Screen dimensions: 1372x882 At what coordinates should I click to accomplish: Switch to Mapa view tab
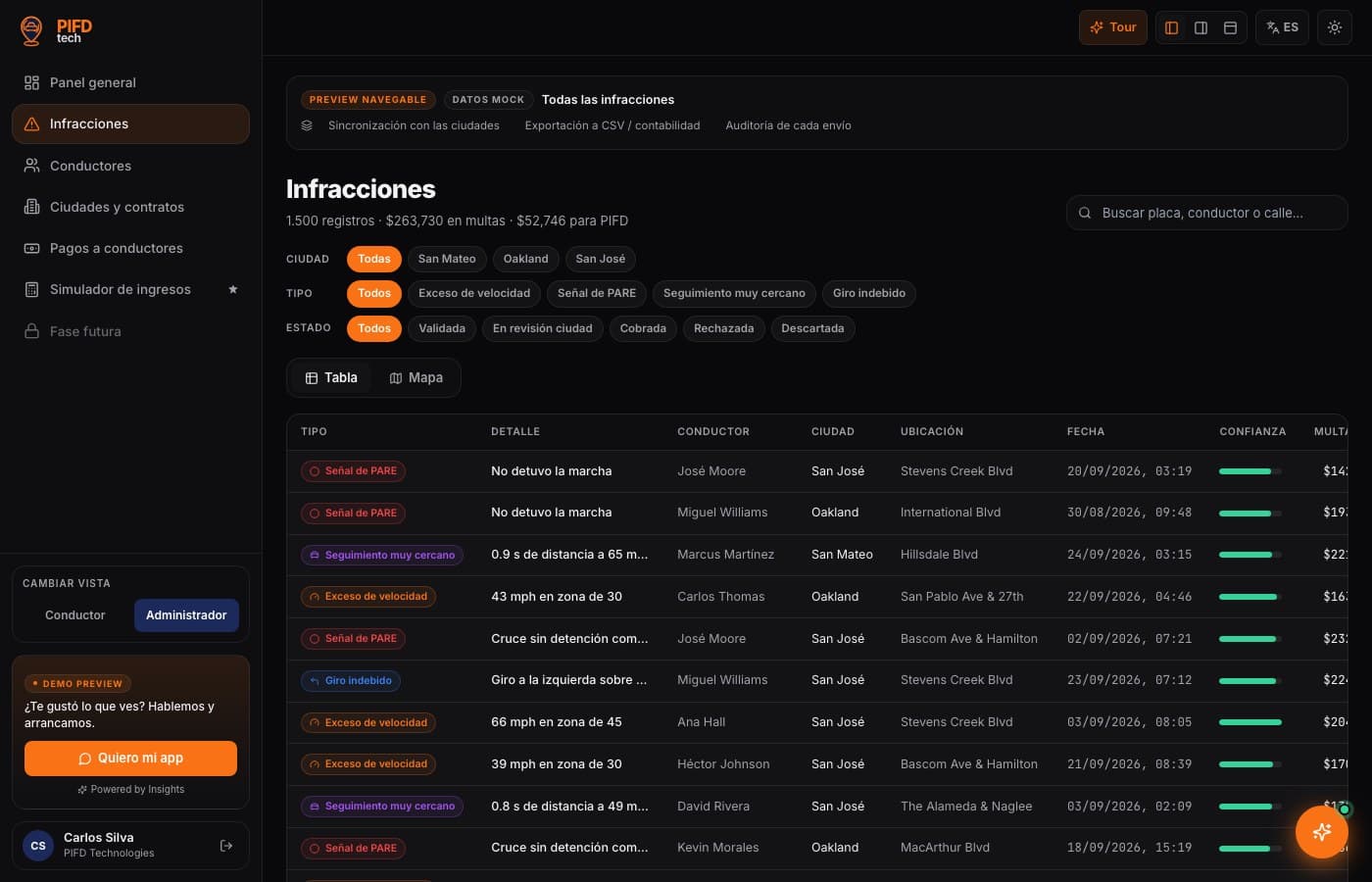tap(416, 377)
